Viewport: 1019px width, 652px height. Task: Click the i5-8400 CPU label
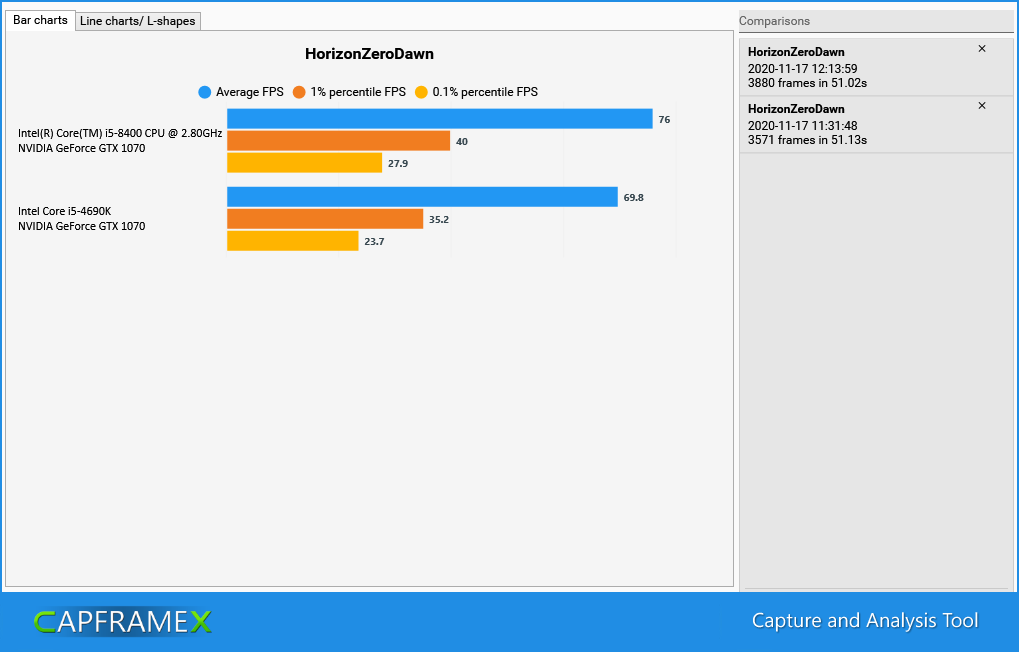pos(120,133)
